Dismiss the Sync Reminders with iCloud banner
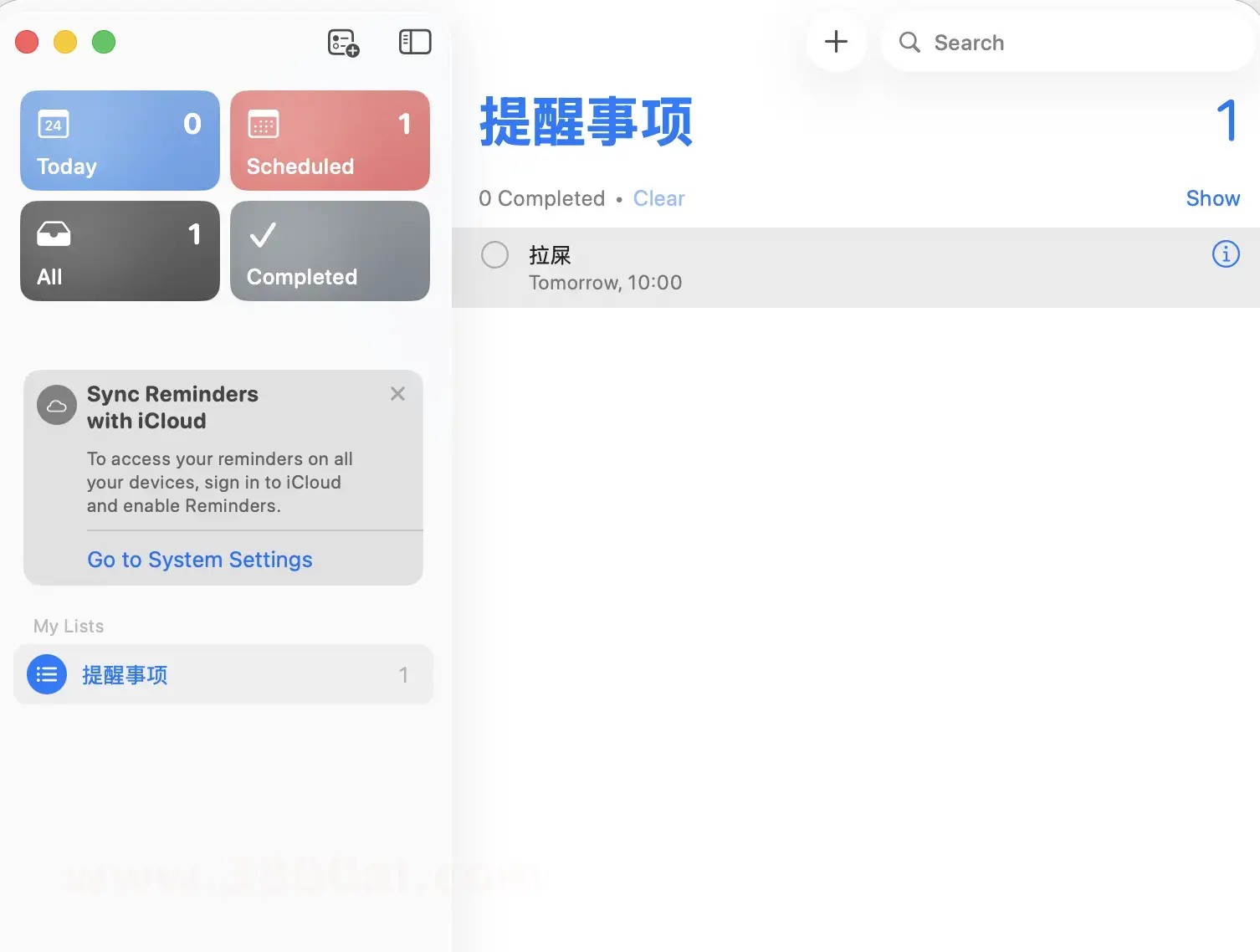Viewport: 1260px width, 952px height. pyautogui.click(x=397, y=394)
